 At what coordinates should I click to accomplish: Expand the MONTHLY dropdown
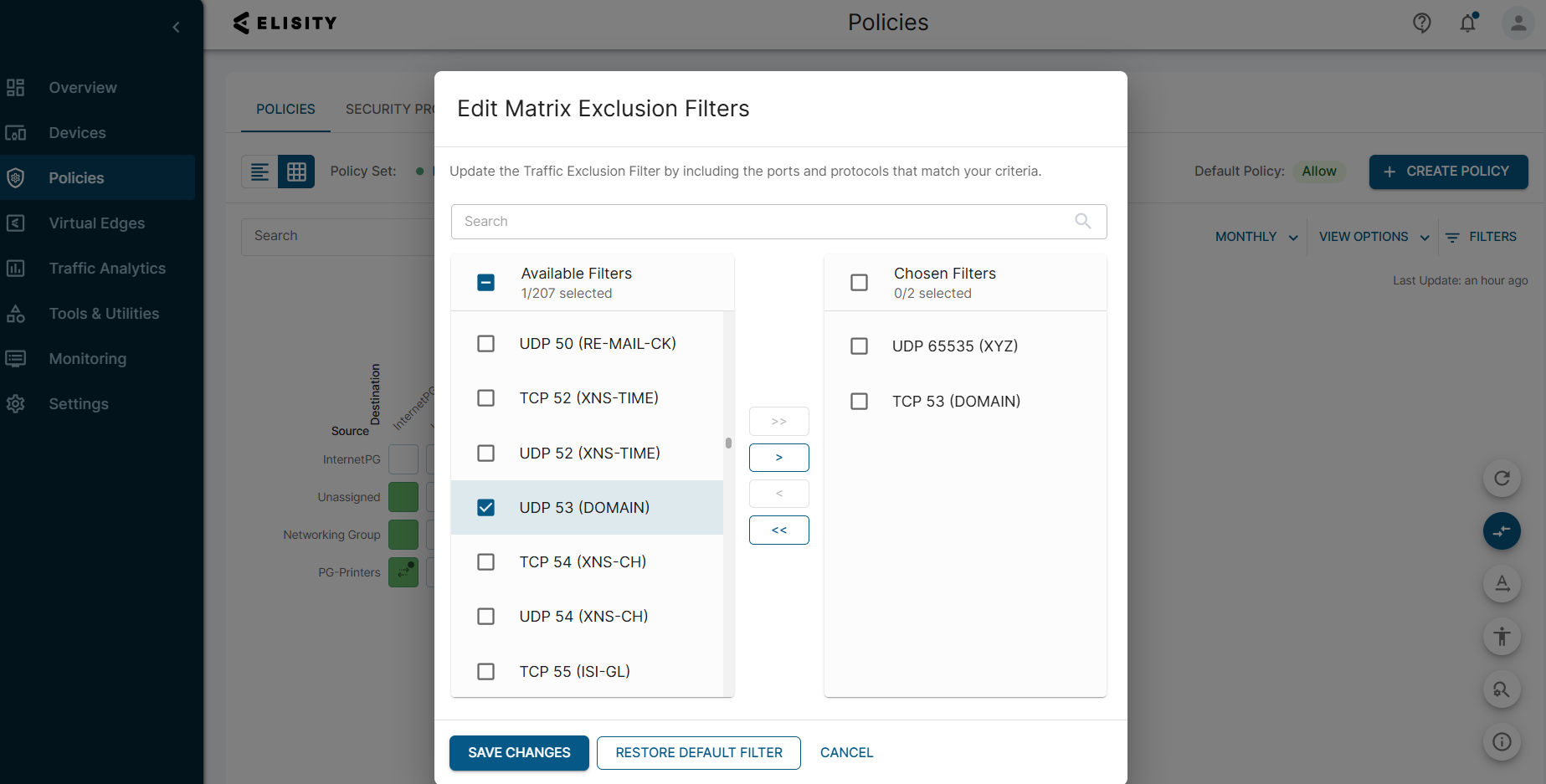click(1256, 237)
